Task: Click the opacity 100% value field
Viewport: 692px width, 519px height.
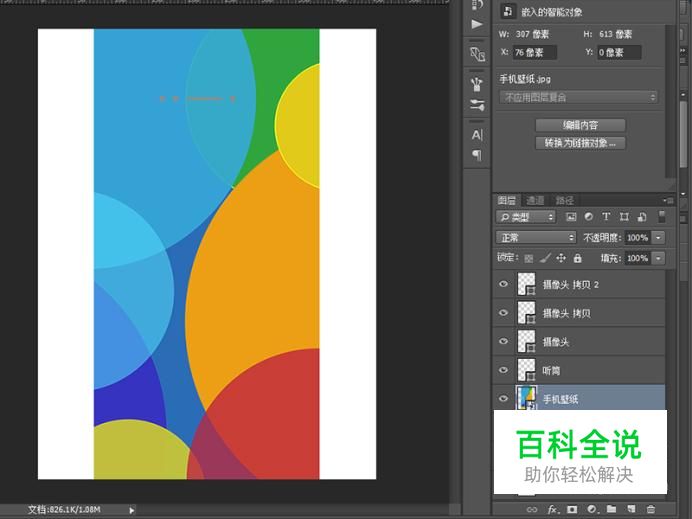Action: (637, 237)
